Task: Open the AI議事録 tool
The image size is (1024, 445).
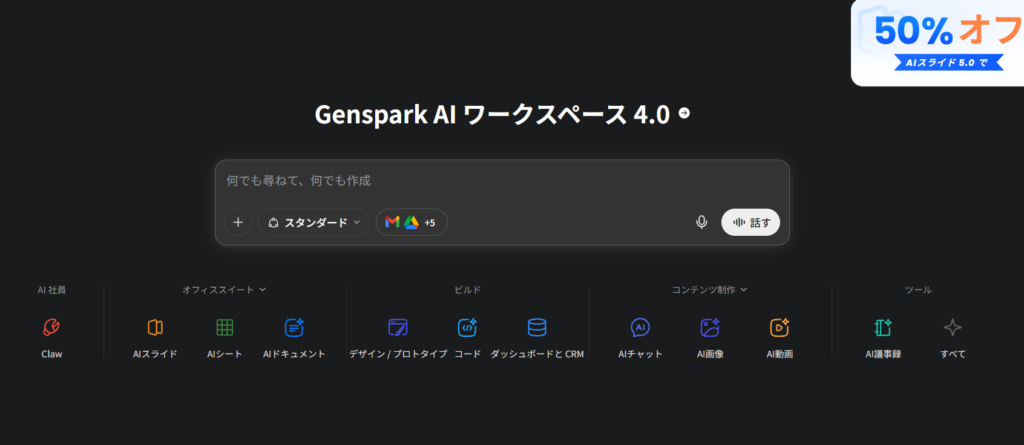Action: [x=883, y=338]
